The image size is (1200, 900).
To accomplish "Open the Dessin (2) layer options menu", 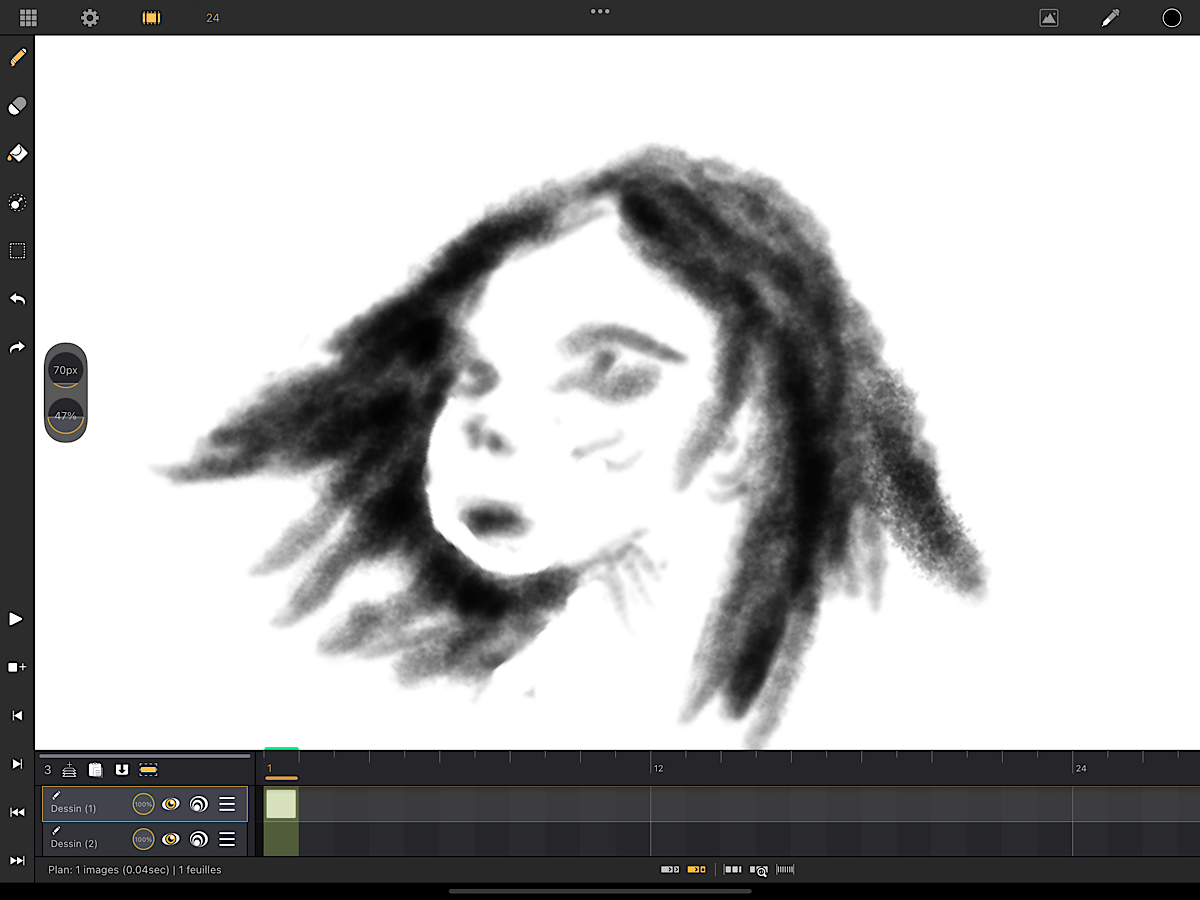I will pyautogui.click(x=227, y=839).
